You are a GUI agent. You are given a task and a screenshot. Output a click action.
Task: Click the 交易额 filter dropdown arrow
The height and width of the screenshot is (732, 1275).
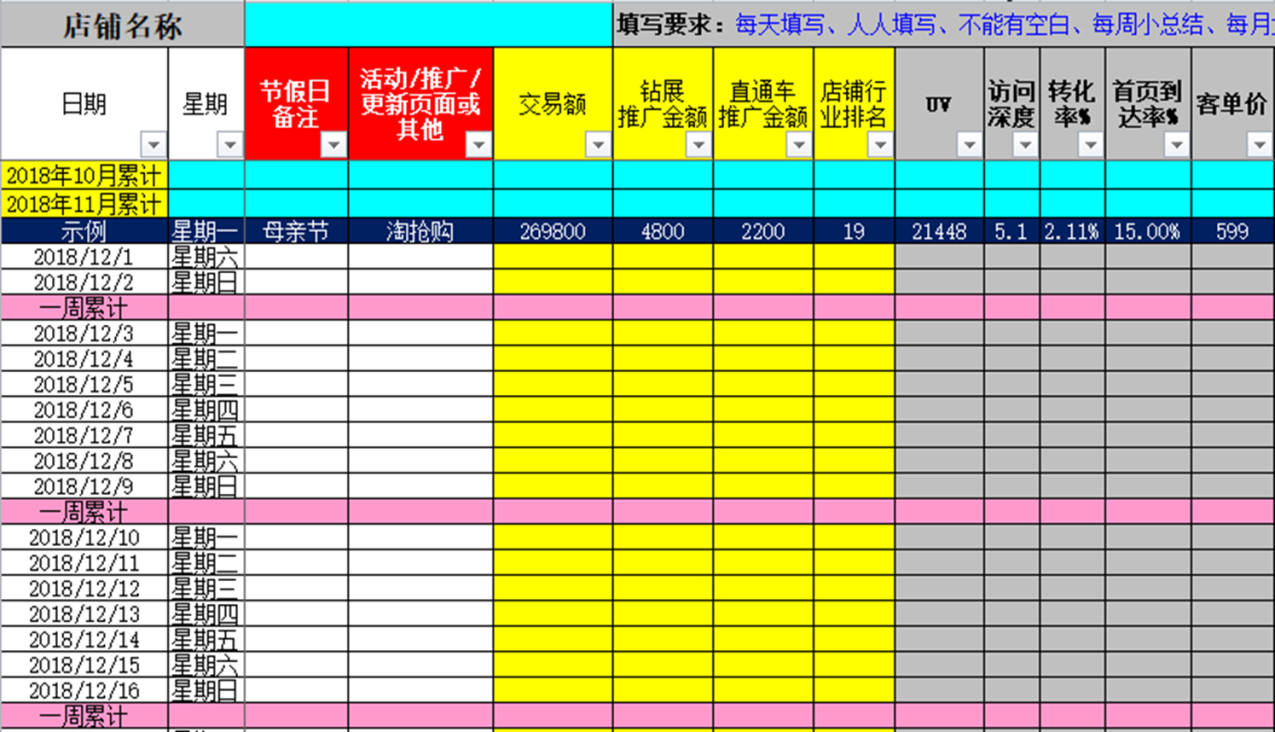[598, 144]
